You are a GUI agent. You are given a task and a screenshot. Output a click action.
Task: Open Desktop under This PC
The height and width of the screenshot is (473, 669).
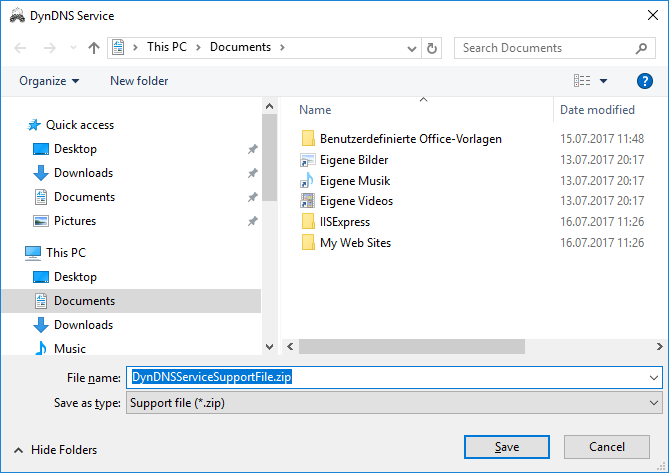pos(75,277)
